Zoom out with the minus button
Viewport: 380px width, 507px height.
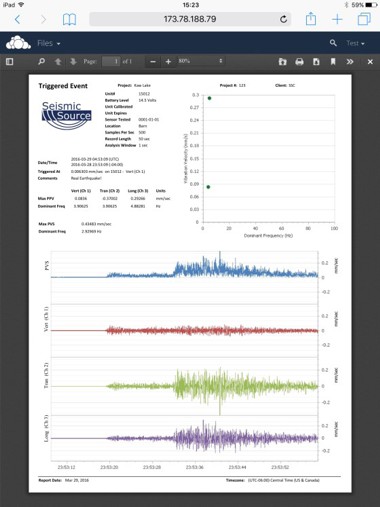click(153, 62)
